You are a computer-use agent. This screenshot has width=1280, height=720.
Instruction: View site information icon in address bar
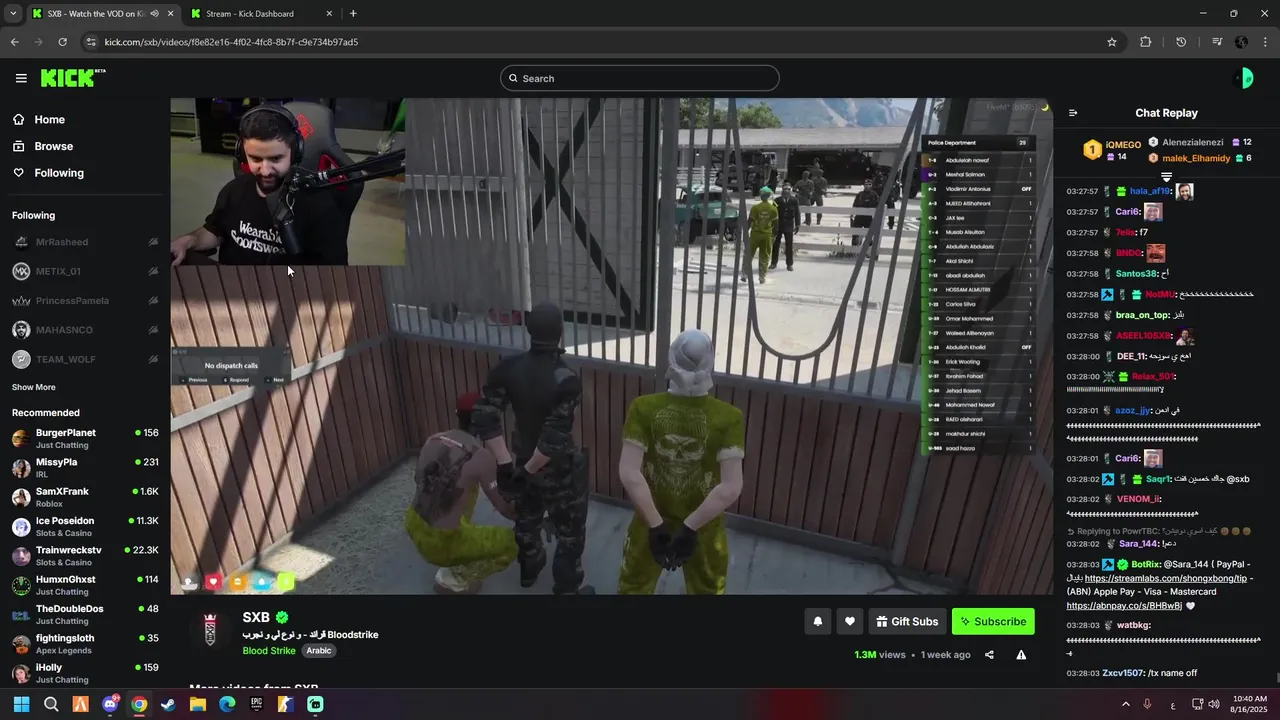91,42
